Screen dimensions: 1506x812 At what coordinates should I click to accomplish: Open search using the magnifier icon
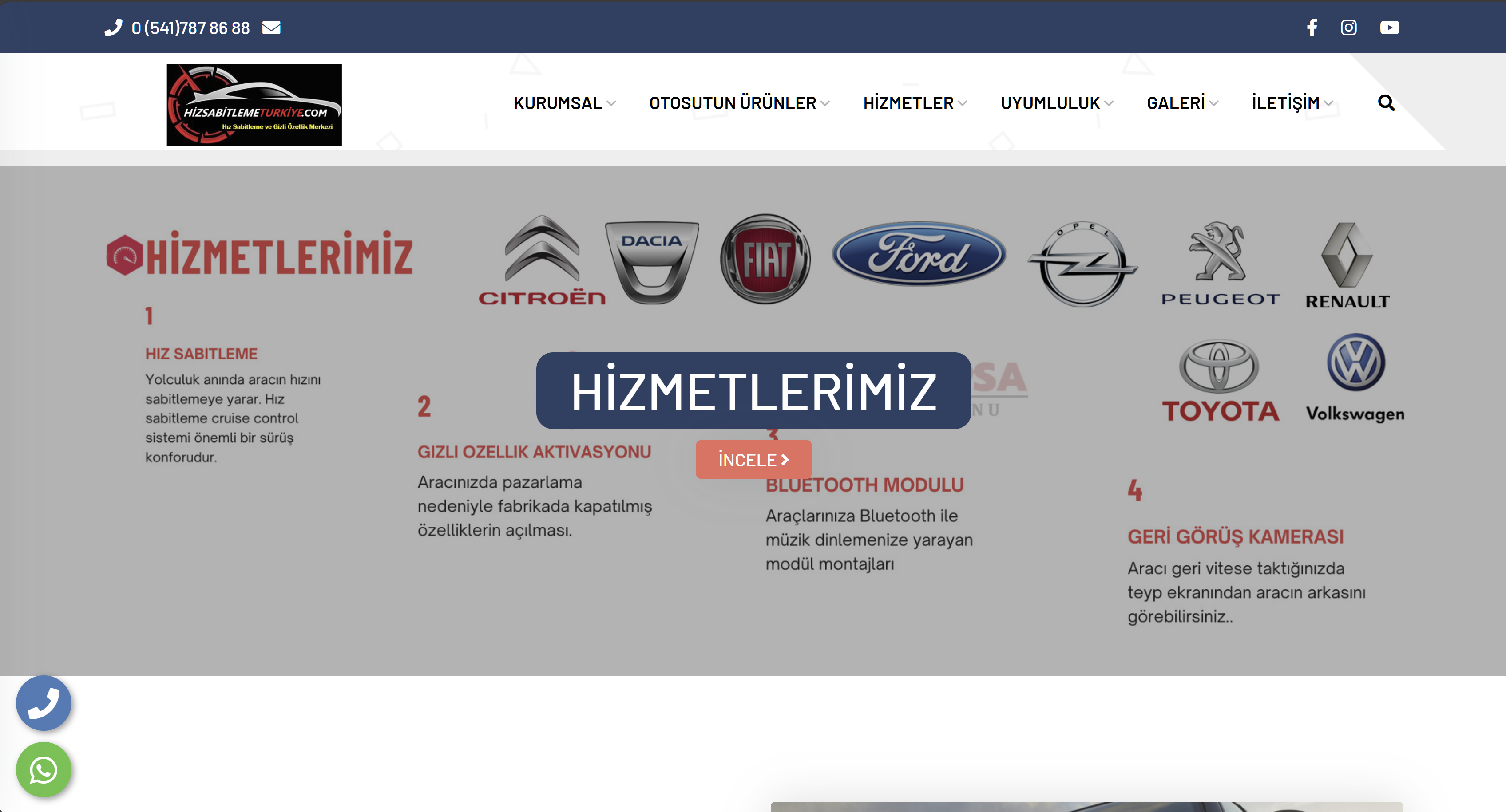point(1386,103)
